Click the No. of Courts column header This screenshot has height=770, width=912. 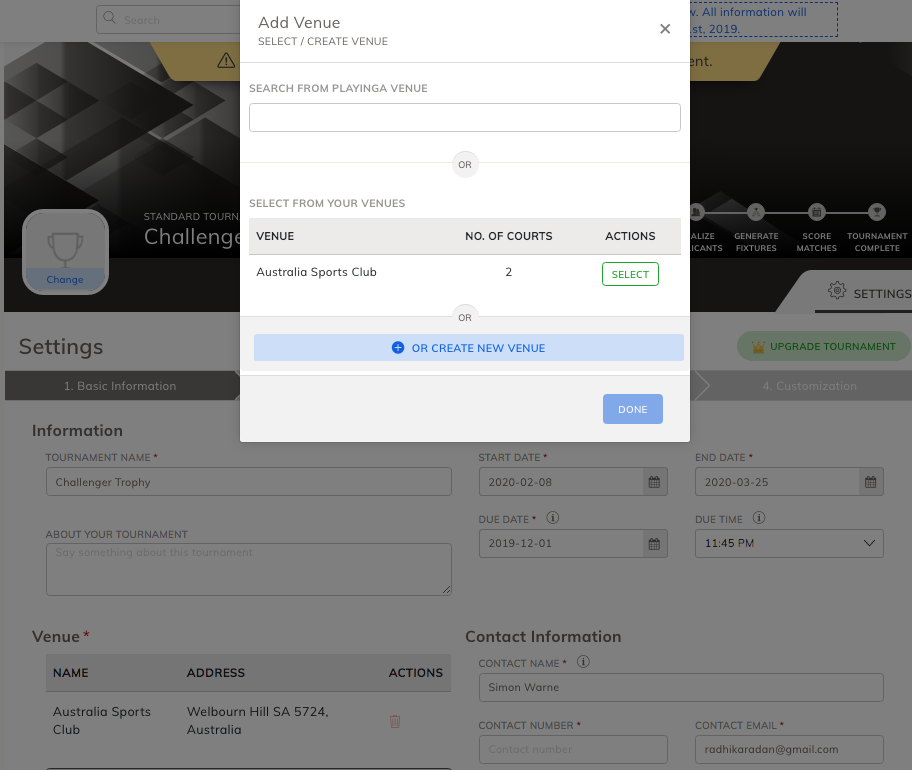[x=508, y=236]
